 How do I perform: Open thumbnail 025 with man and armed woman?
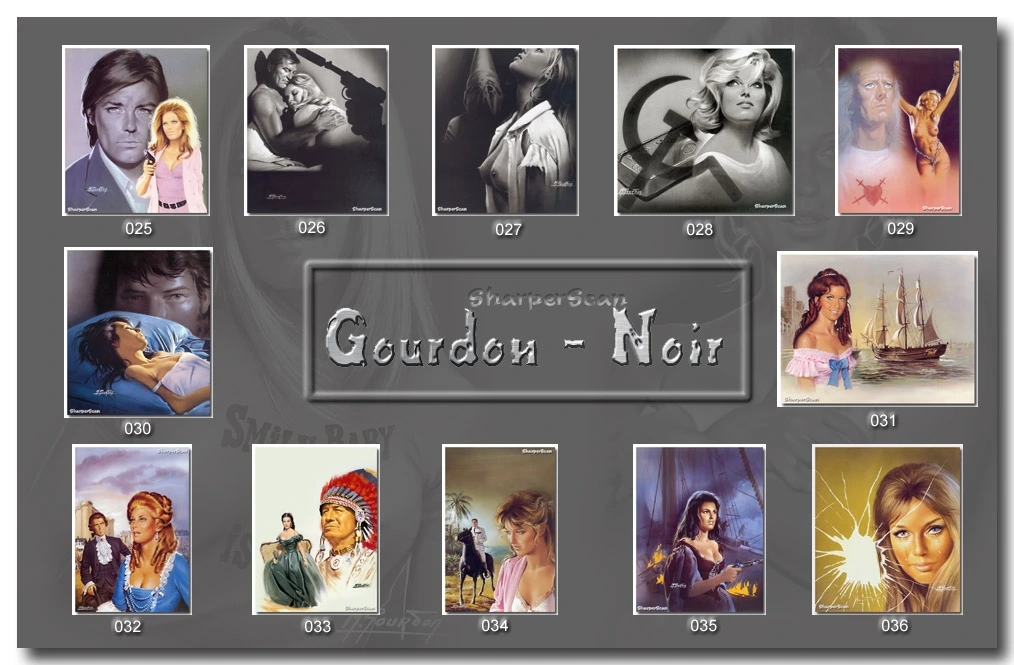coord(136,130)
